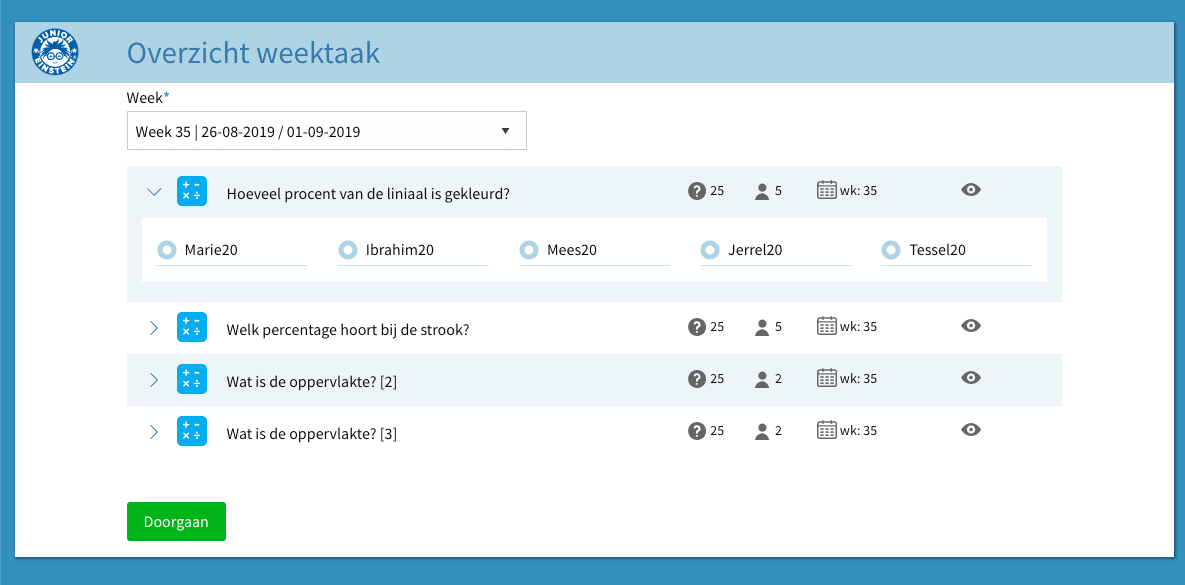Click calendar icon in 'Wat is de oppervlakte? [3]' row
Screen dimensions: 1185x585
click(x=826, y=431)
